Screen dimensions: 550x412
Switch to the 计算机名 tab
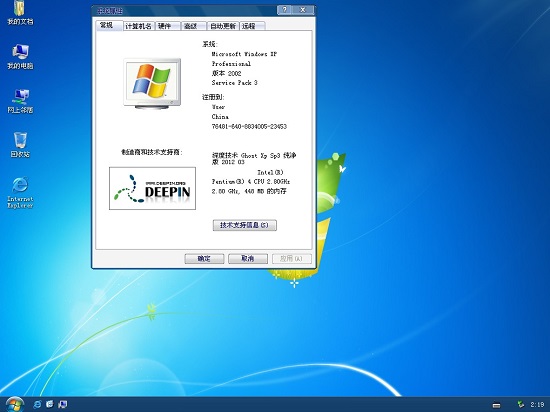[139, 26]
